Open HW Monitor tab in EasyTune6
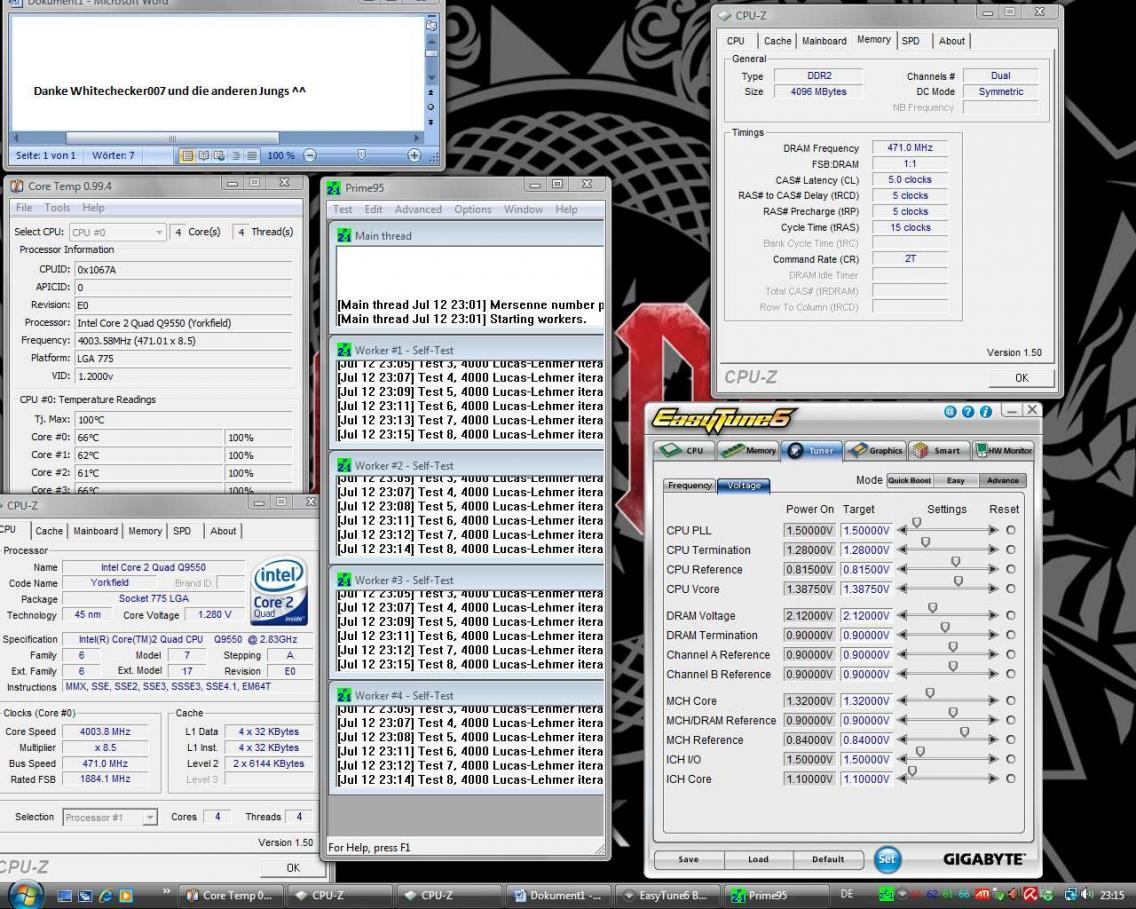This screenshot has height=909, width=1136. click(1003, 451)
